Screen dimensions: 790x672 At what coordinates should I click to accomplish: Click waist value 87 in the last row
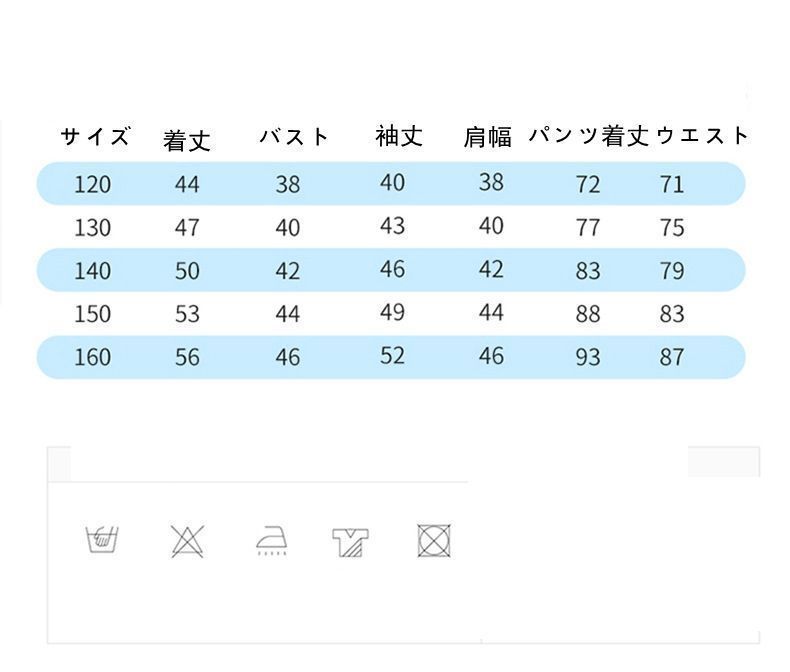[x=672, y=357]
